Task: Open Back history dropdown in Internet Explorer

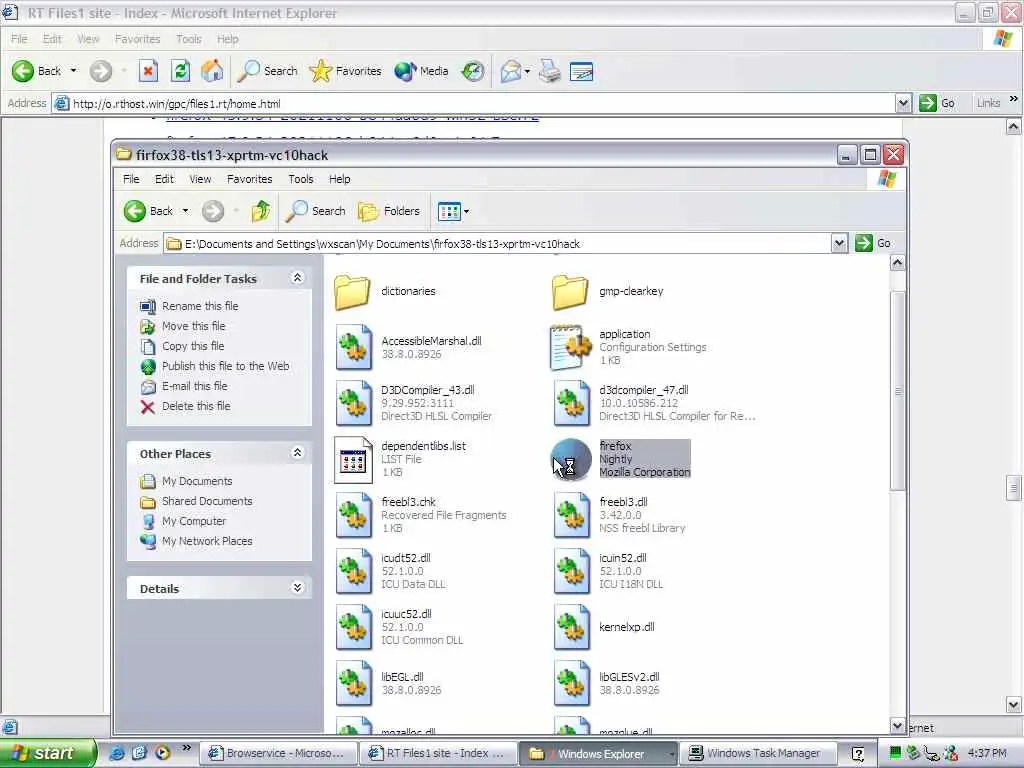Action: click(x=73, y=71)
